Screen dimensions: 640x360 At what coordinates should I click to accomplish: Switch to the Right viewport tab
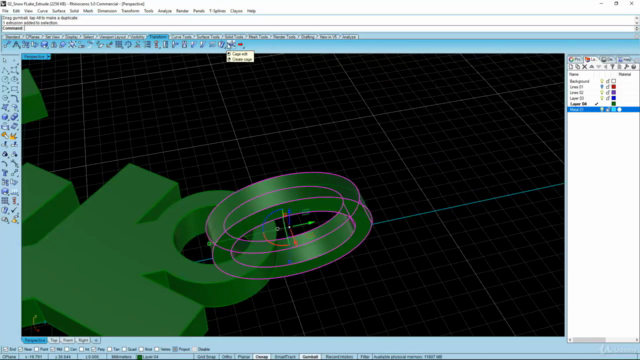coord(83,340)
